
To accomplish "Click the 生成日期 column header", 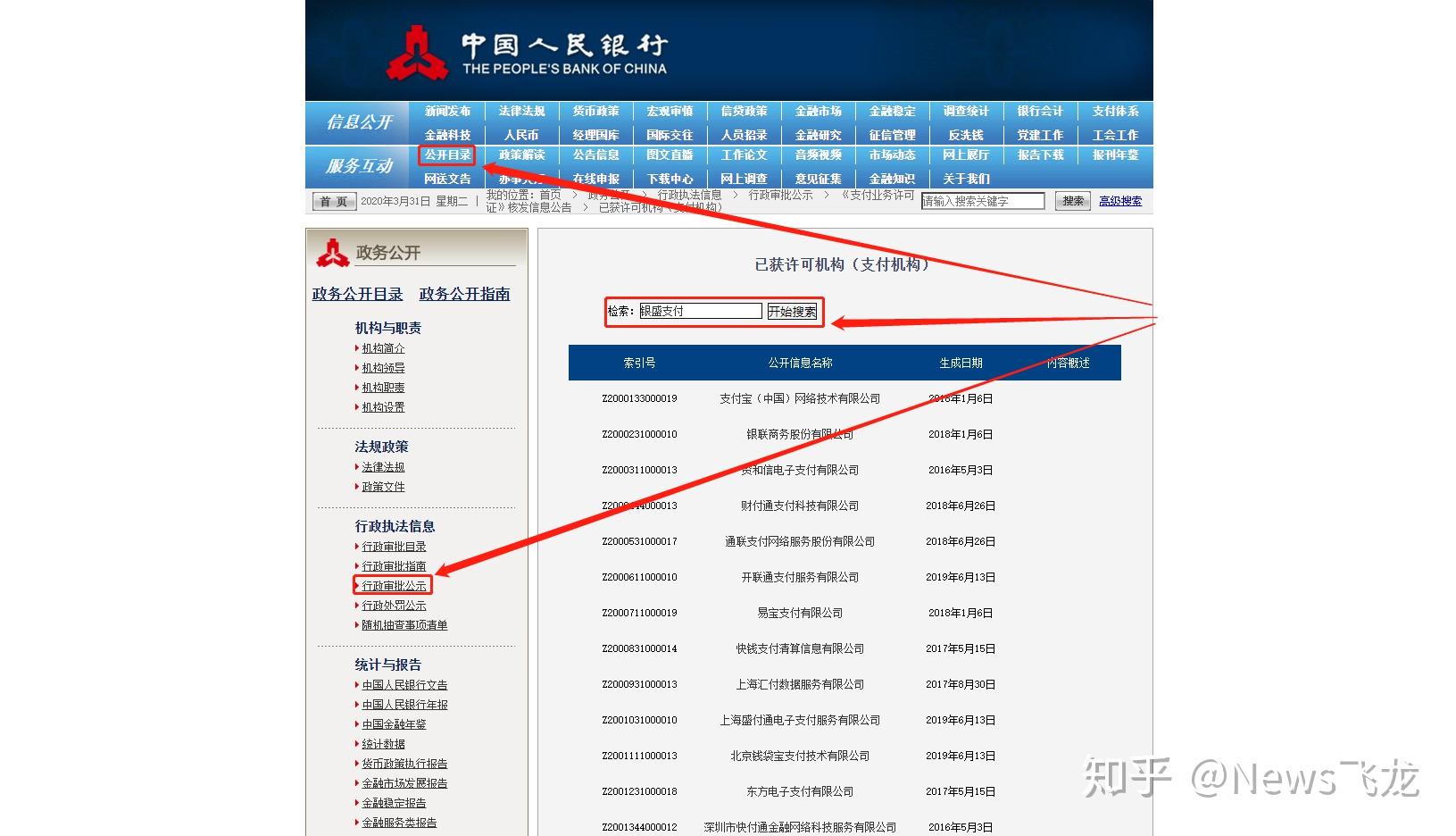I will click(961, 363).
